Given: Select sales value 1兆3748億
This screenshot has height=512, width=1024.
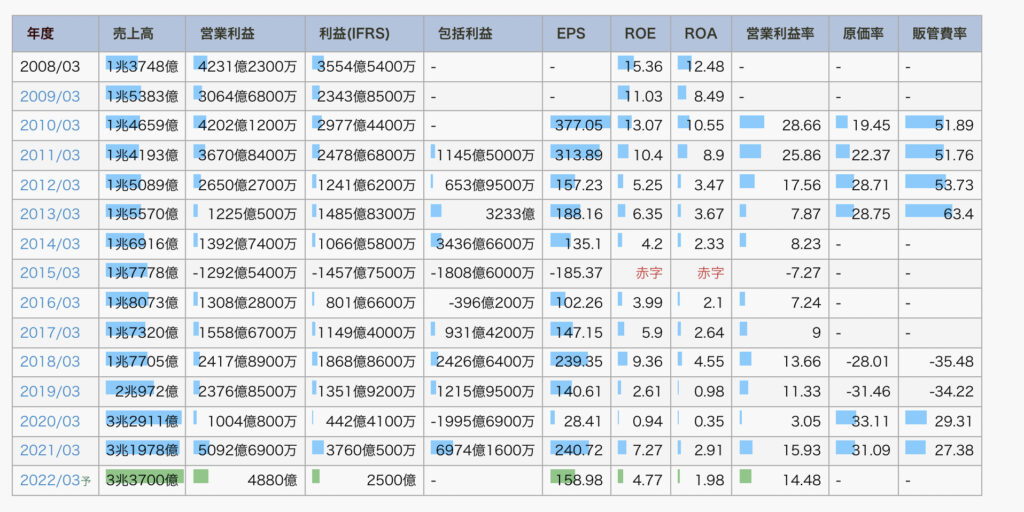Looking at the screenshot, I should coord(142,67).
